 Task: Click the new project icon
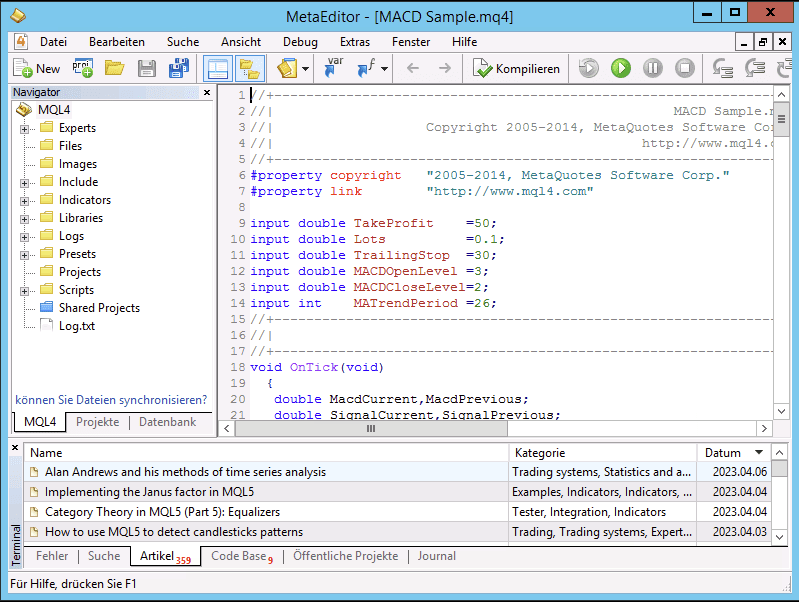coord(83,68)
